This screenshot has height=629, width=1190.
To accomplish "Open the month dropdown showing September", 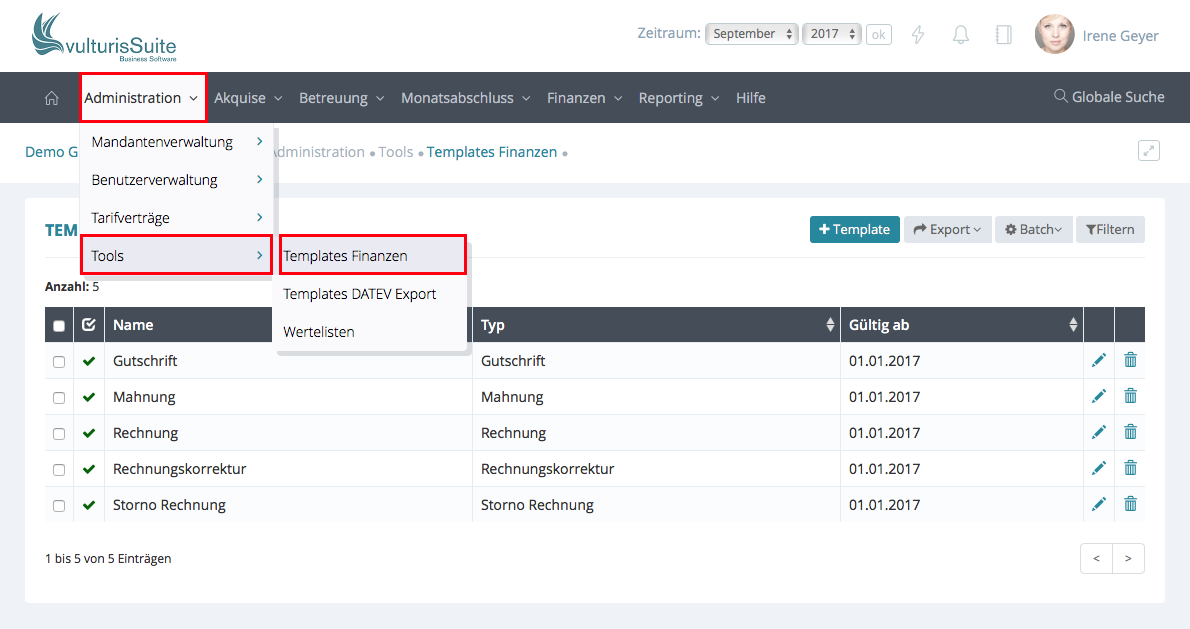I will 752,34.
